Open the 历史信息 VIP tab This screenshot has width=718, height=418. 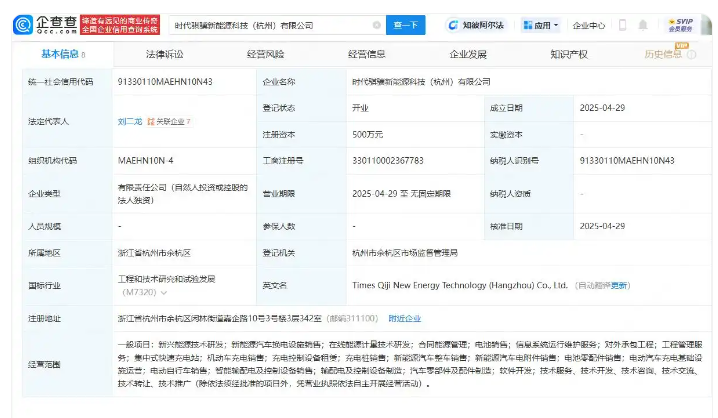663,54
